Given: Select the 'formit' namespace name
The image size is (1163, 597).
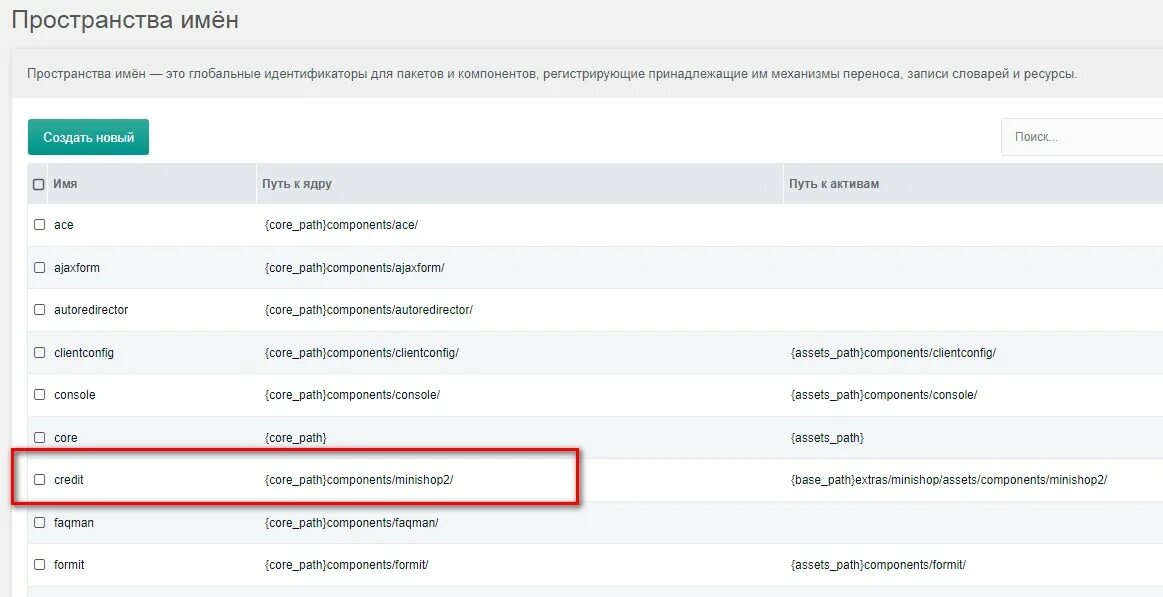Looking at the screenshot, I should 69,565.
